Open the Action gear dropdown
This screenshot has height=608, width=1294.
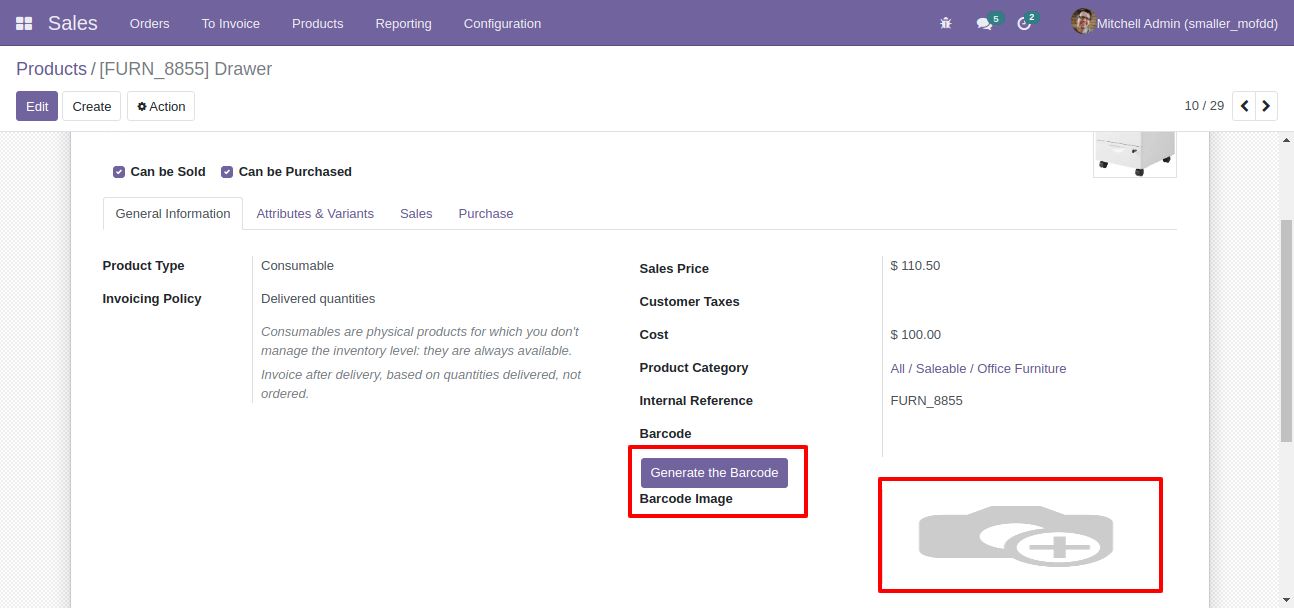click(161, 106)
